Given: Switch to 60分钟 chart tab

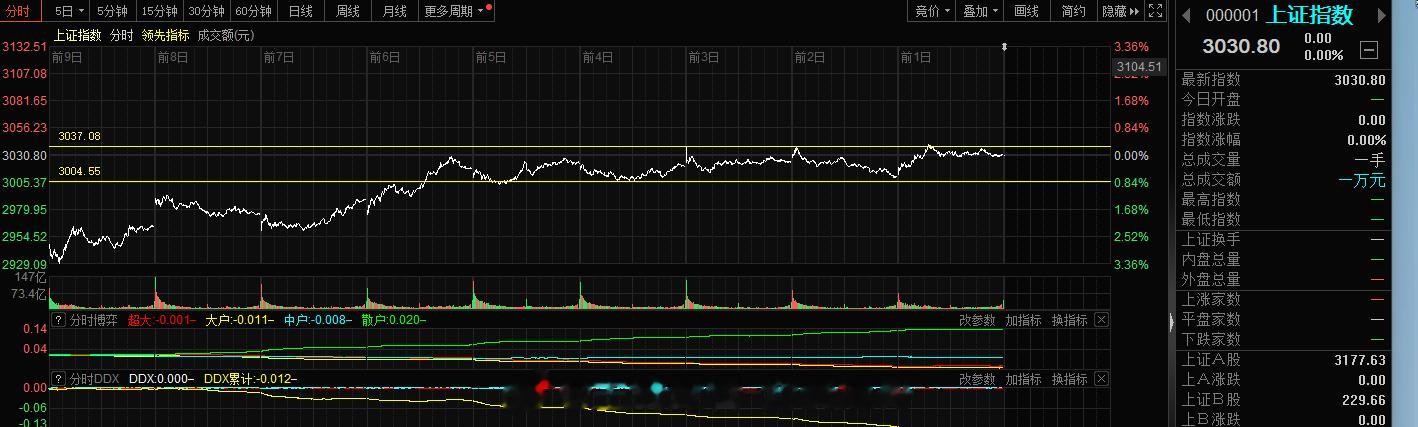Looking at the screenshot, I should 253,11.
